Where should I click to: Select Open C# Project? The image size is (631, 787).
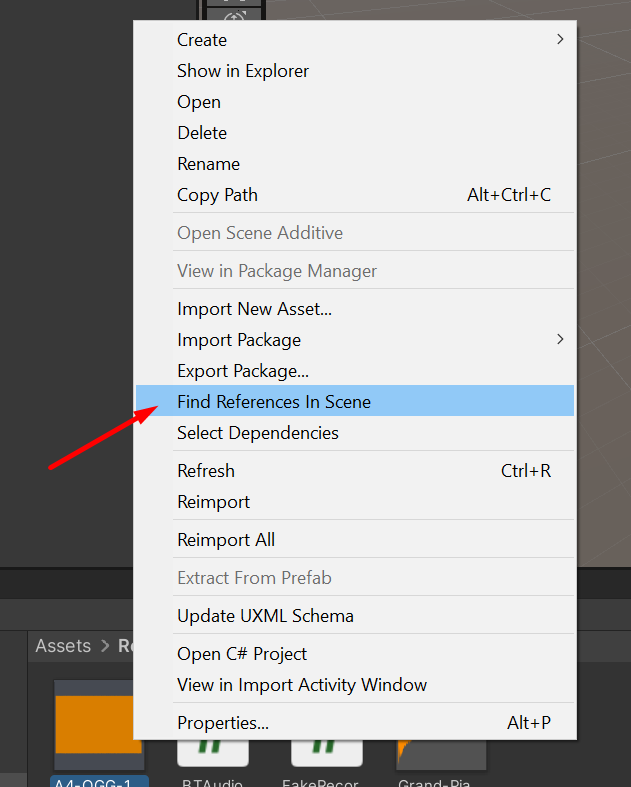[242, 654]
